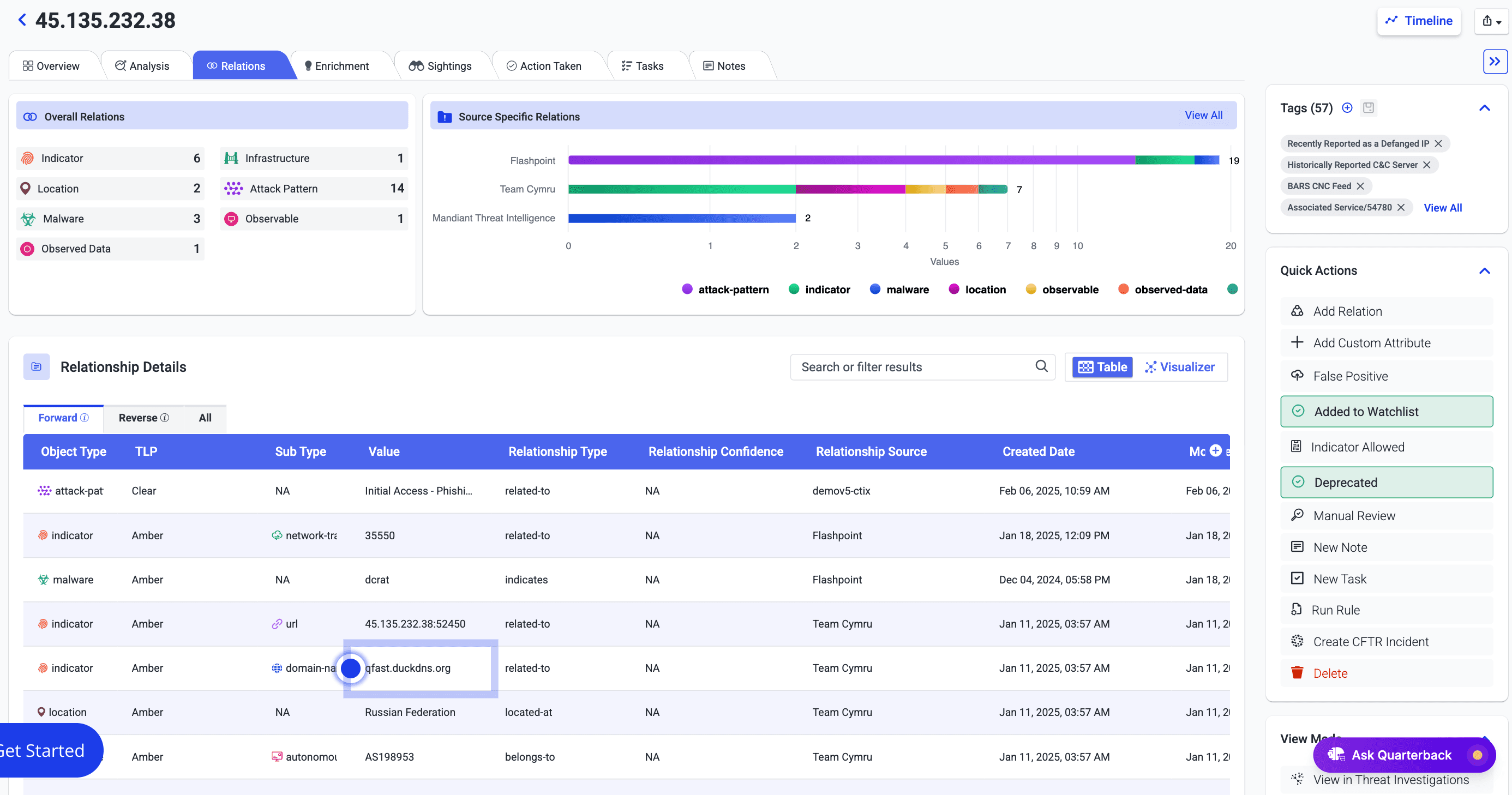Open the share export dropdown
The image size is (1512, 795).
point(1491,21)
